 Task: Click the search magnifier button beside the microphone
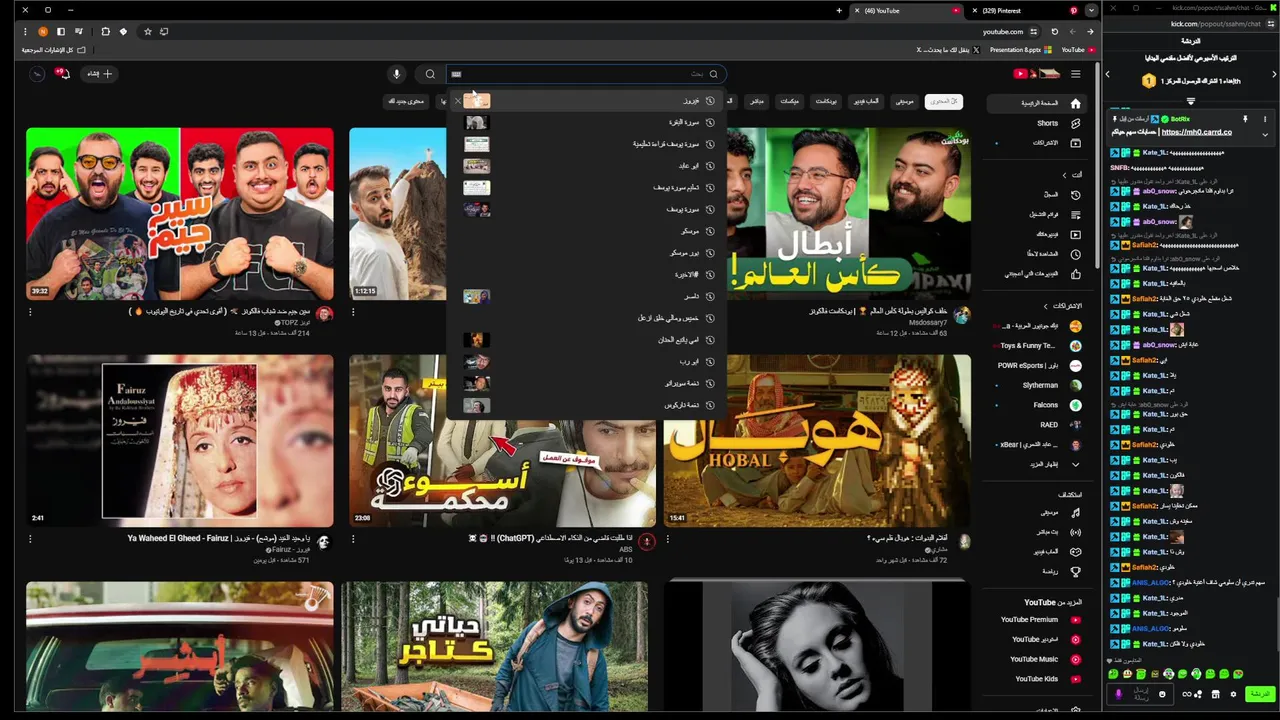(x=430, y=74)
